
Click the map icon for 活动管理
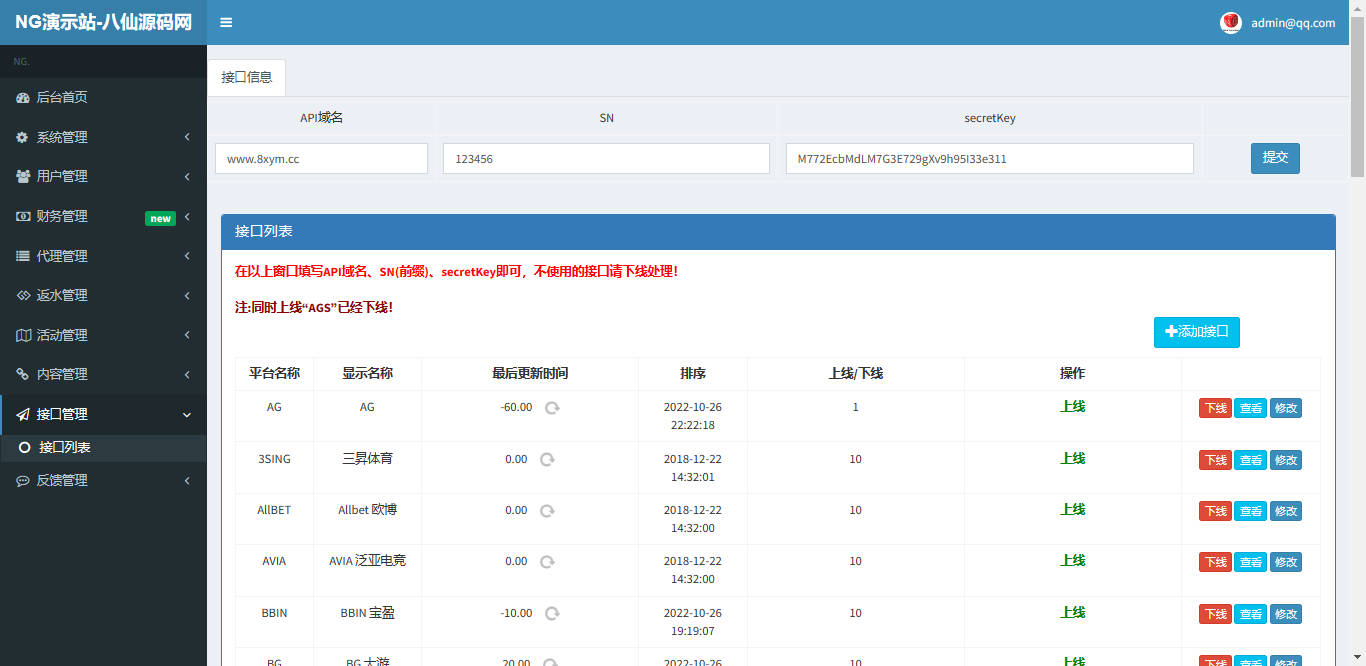pyautogui.click(x=22, y=335)
